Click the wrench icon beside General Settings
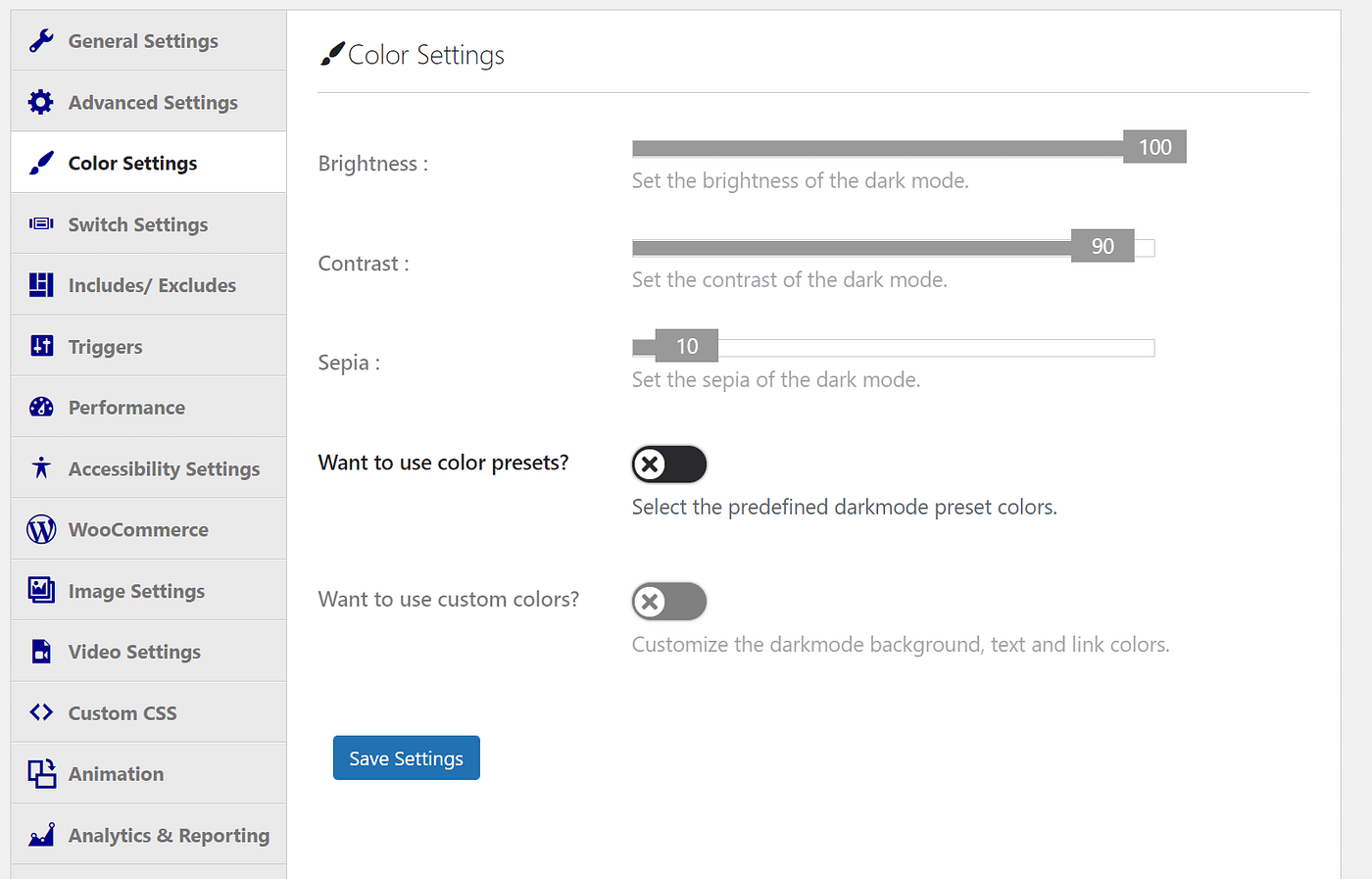 [40, 40]
